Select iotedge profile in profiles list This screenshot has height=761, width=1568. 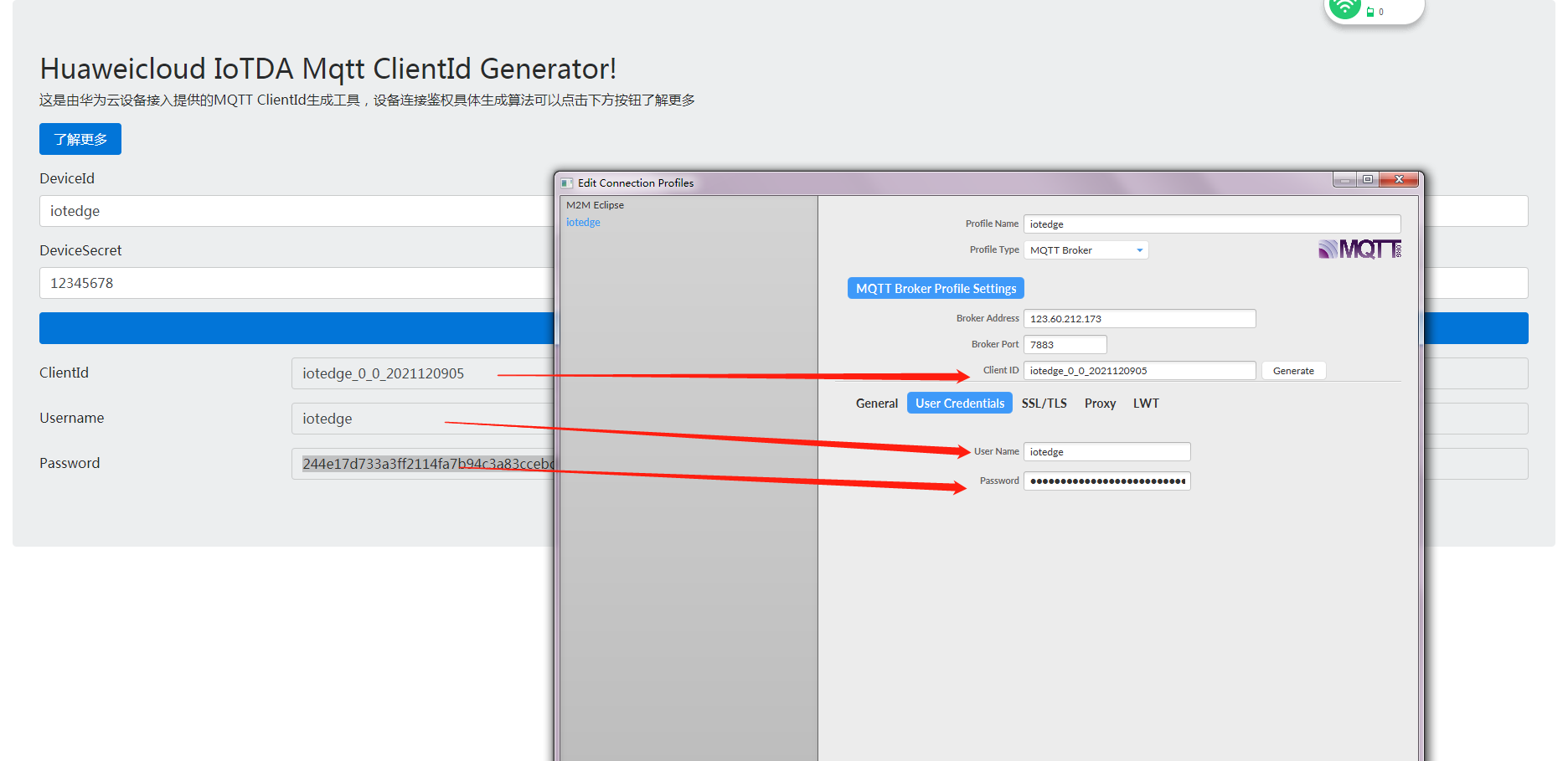583,222
